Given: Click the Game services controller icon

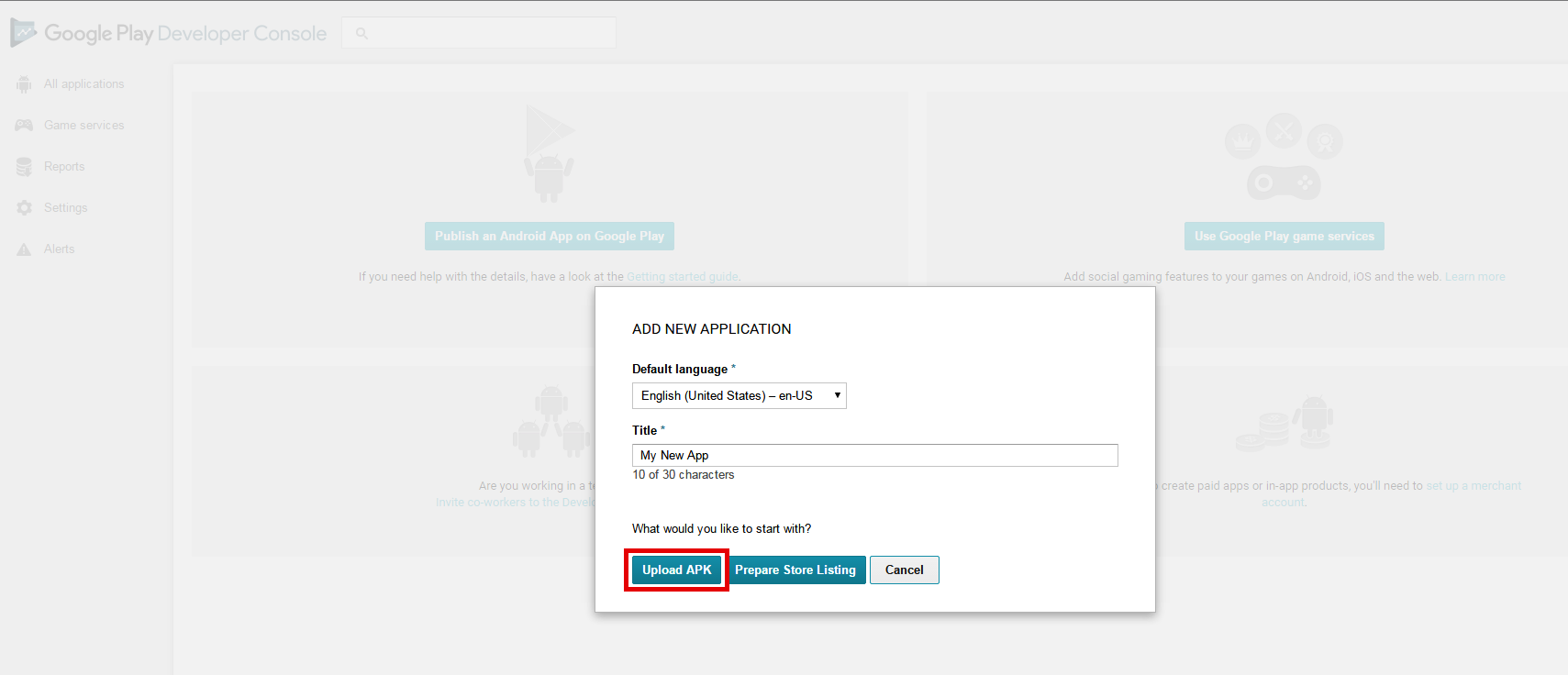Looking at the screenshot, I should point(24,125).
